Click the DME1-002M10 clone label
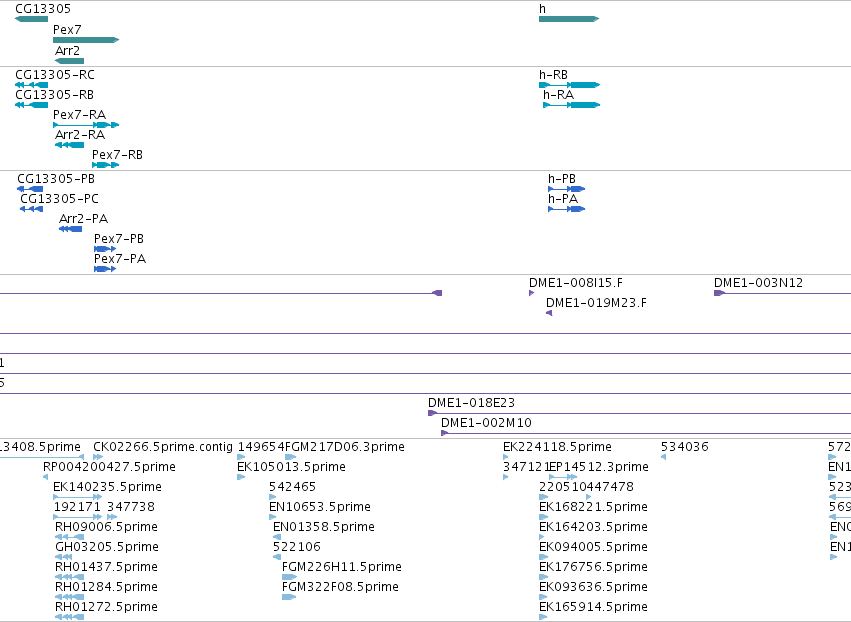The height and width of the screenshot is (622, 851). 486,423
